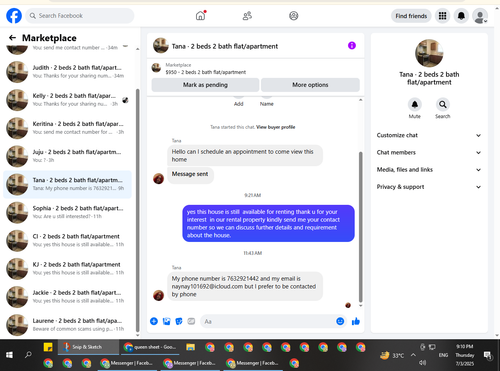This screenshot has height=371, width=500.
Task: Go back with the Marketplace arrow
Action: [x=12, y=38]
